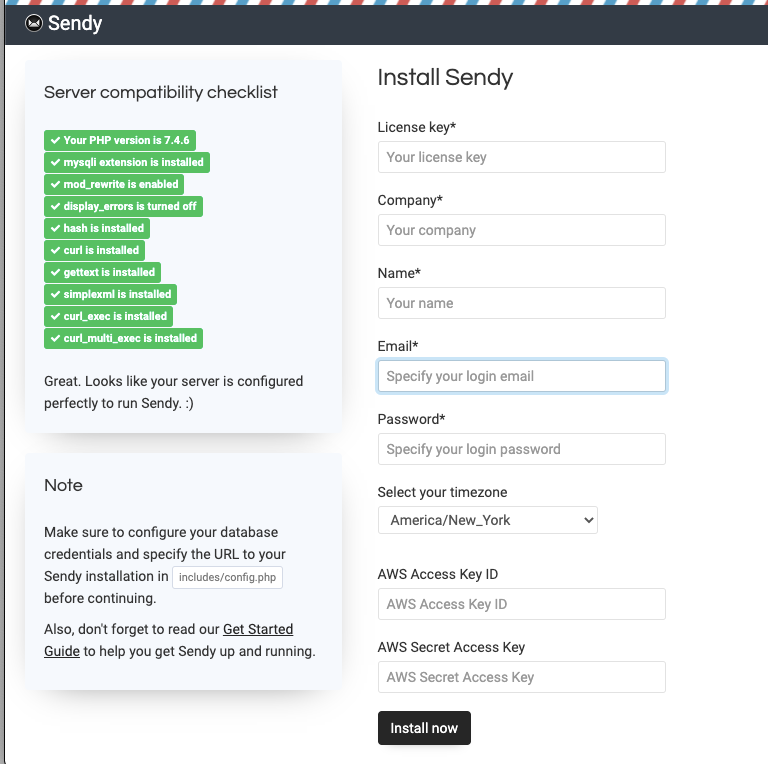Viewport: 768px width, 764px height.
Task: Click the simplexml is installed badge
Action: click(x=111, y=294)
